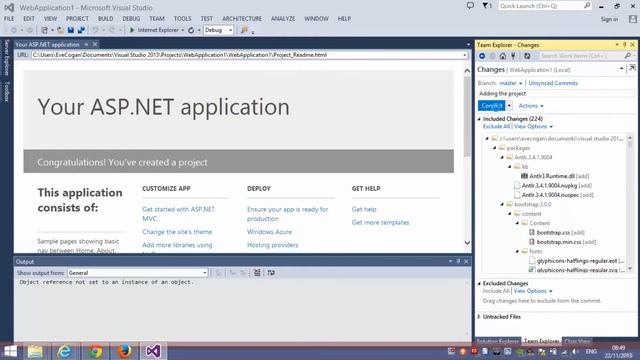
Task: Open Internet Explorer from the taskbar
Action: tap(64, 351)
